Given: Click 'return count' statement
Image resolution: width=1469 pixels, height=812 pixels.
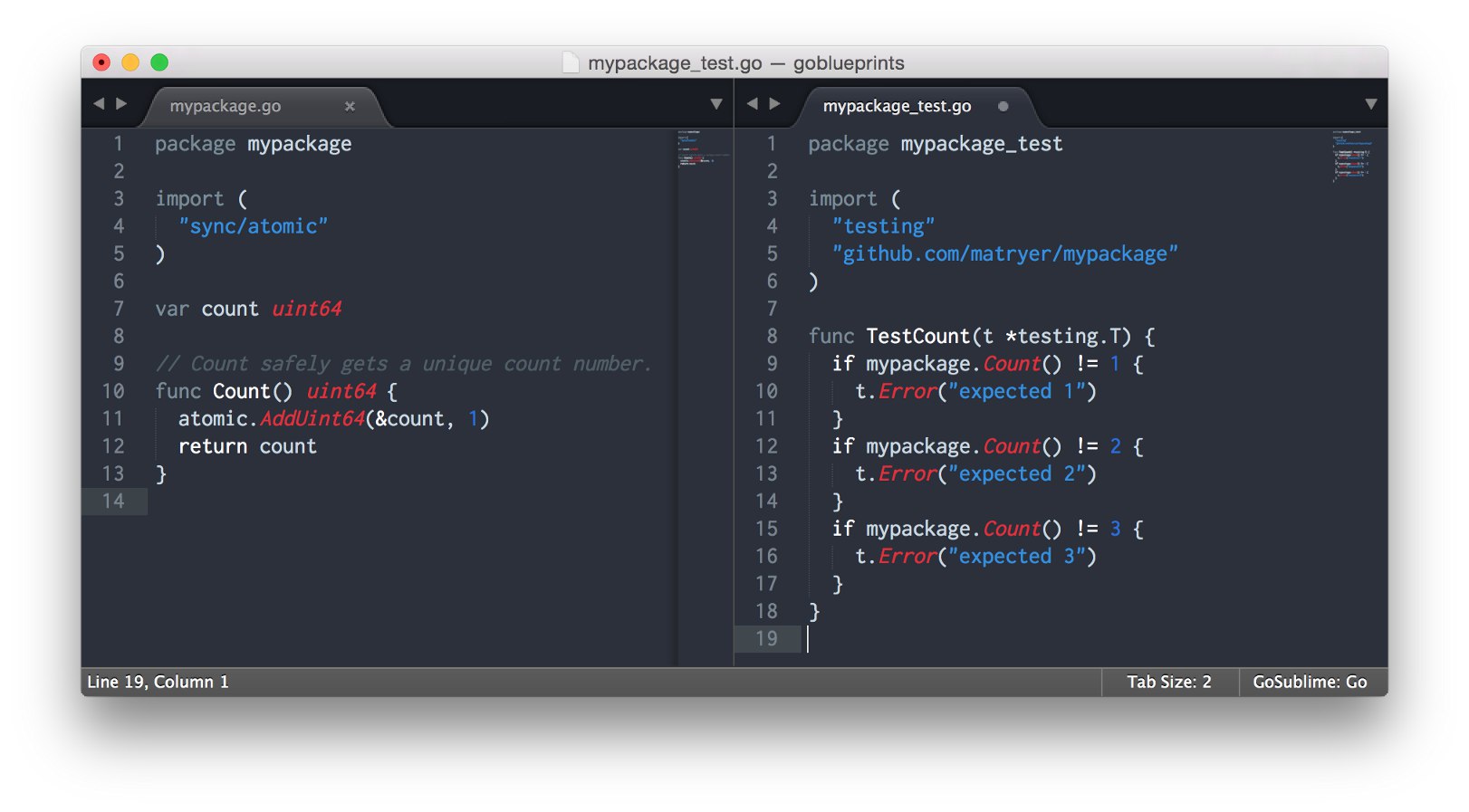Looking at the screenshot, I should [247, 446].
